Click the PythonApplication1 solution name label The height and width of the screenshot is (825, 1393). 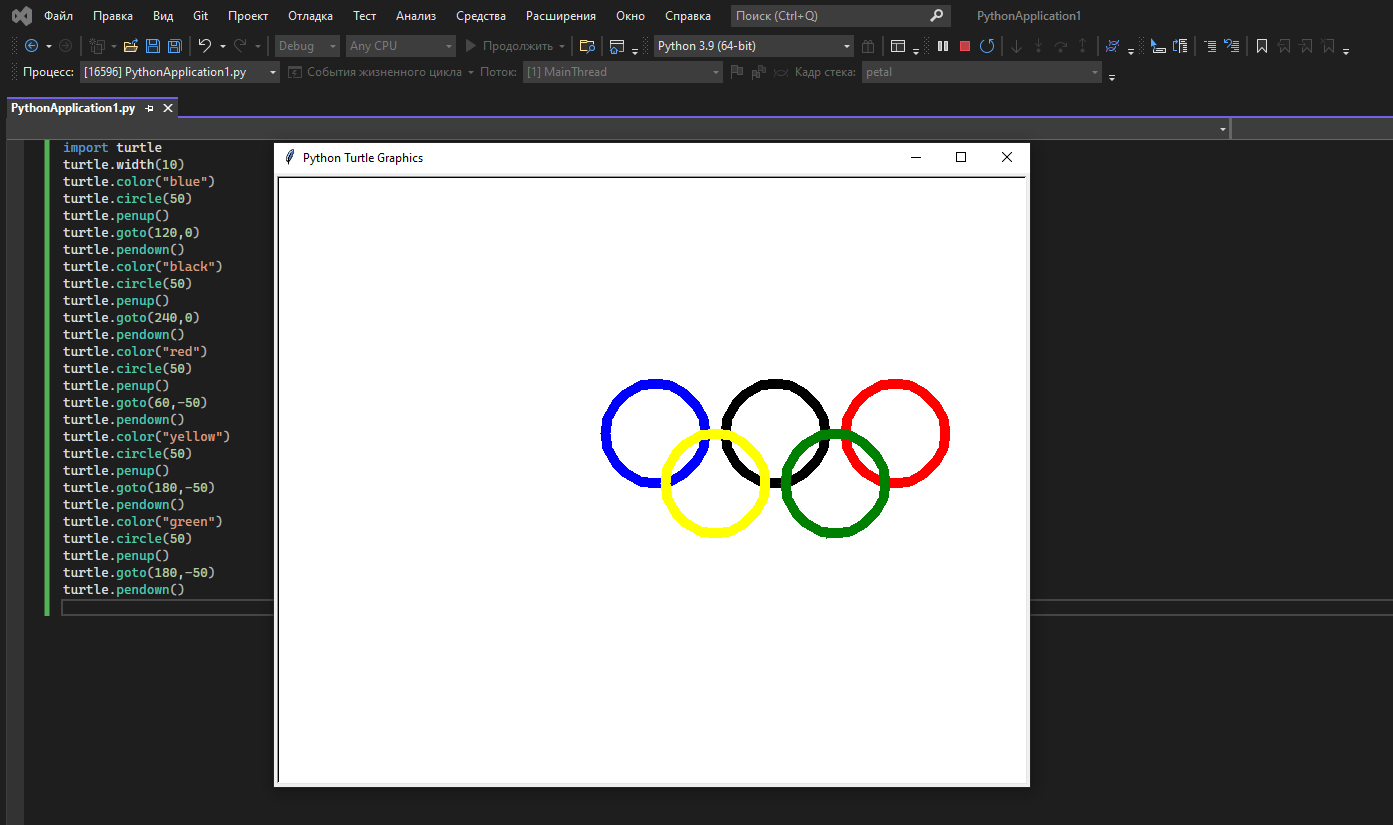pos(1029,16)
